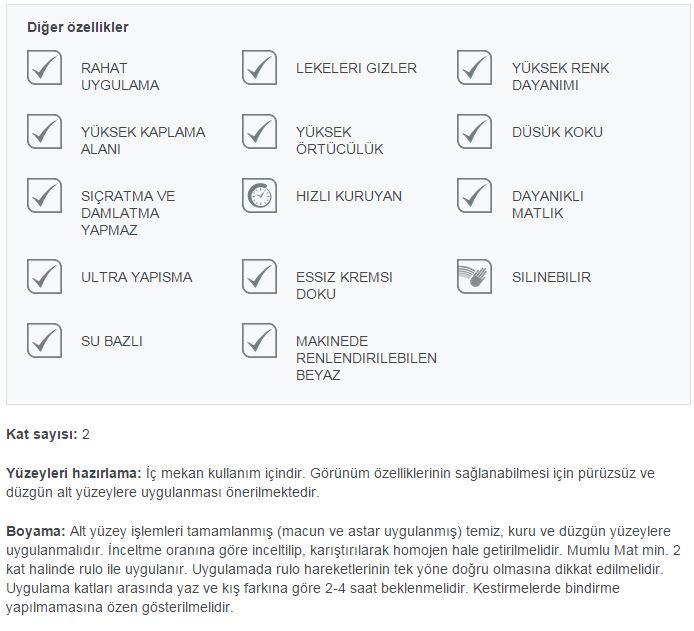Screen dimensions: 694x631
Task: Click the checkmark icon for YÜKSEK RENK DAYANIMI
Action: tap(474, 68)
